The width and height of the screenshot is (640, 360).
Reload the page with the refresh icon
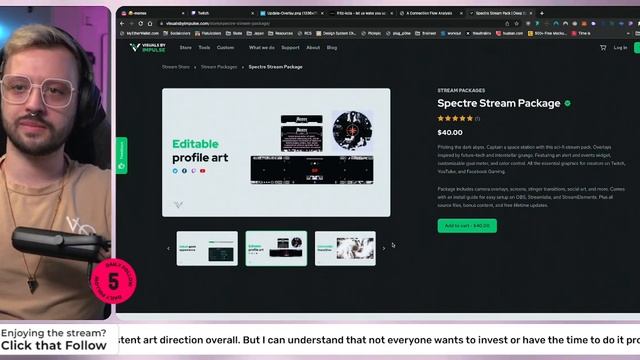[x=140, y=24]
